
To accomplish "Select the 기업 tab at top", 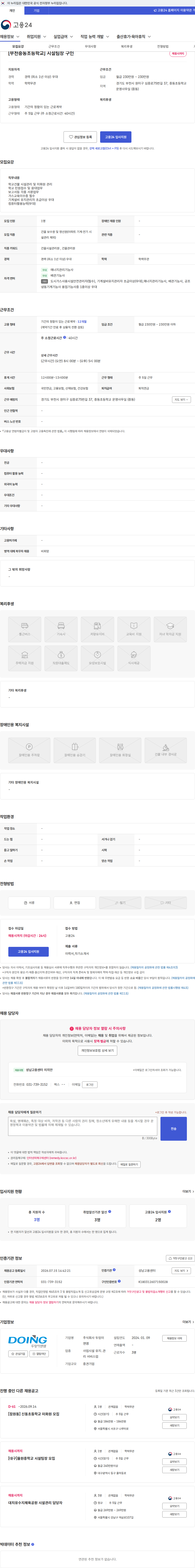I will point(36,10).
